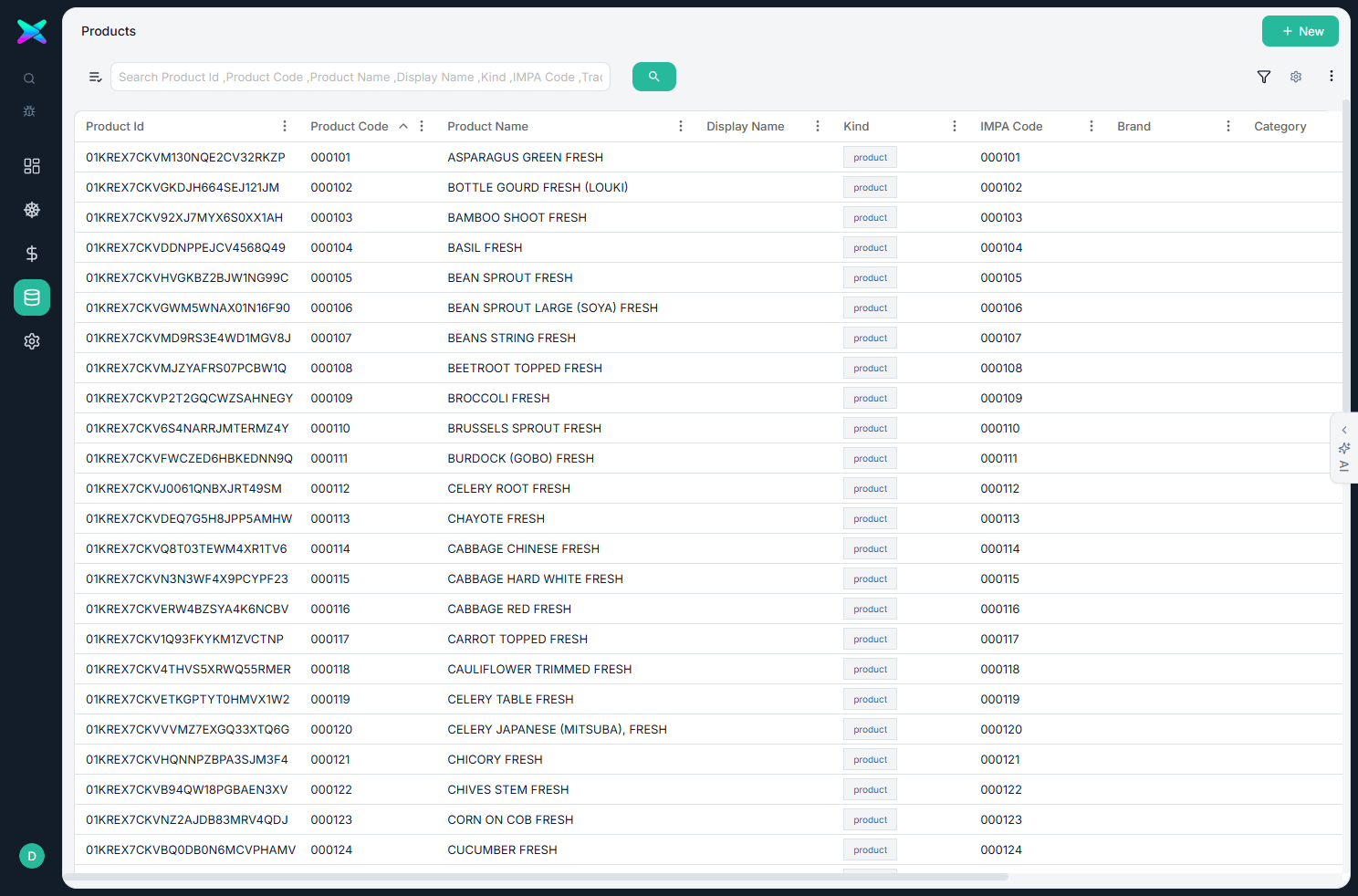Select the ASPARAGUS GREEN FRESH row
The height and width of the screenshot is (896, 1358).
(x=708, y=157)
